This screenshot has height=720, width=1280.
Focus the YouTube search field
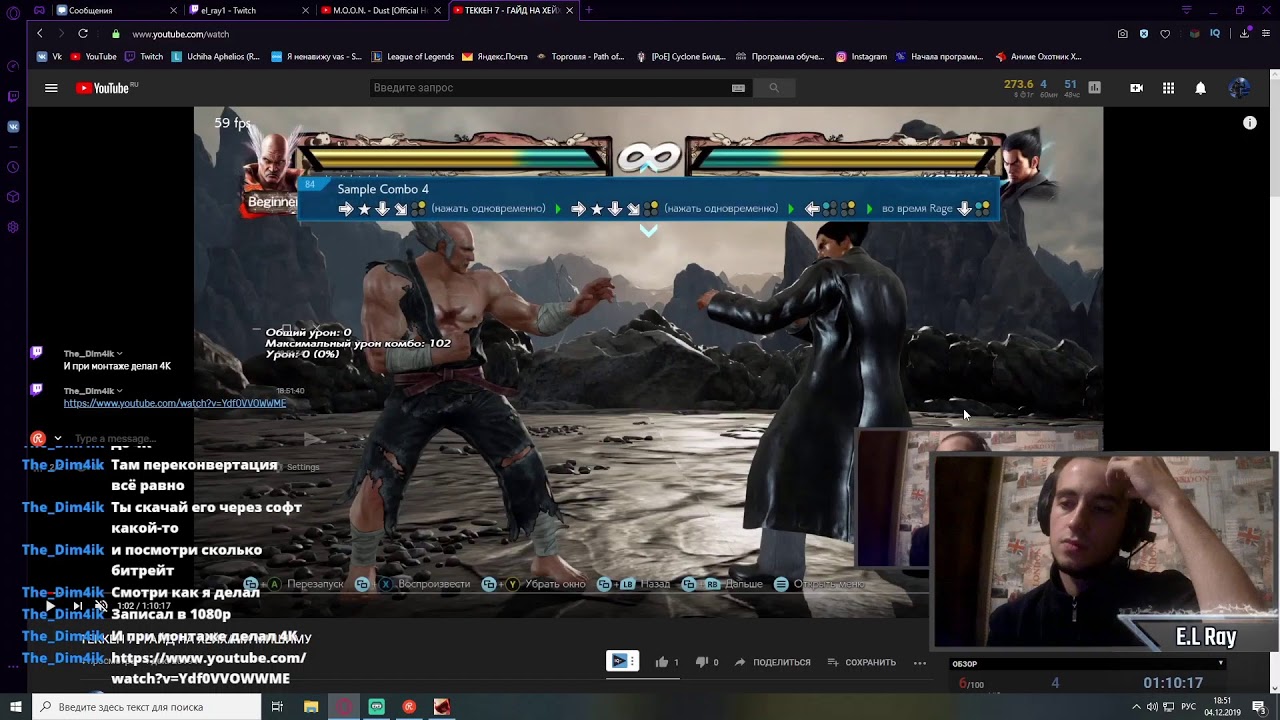(549, 88)
